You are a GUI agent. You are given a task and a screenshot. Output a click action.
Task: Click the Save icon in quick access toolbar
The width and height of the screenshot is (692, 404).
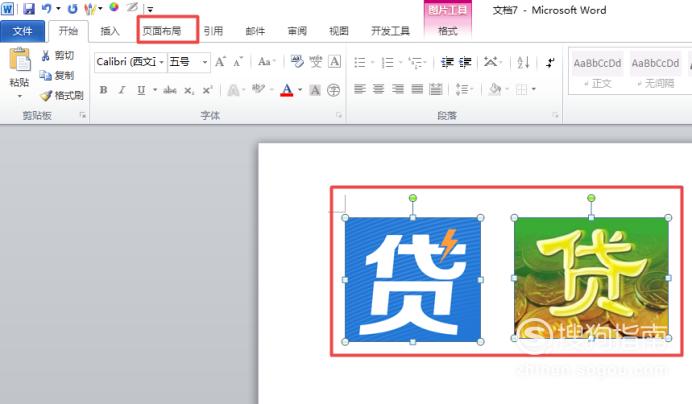point(29,8)
